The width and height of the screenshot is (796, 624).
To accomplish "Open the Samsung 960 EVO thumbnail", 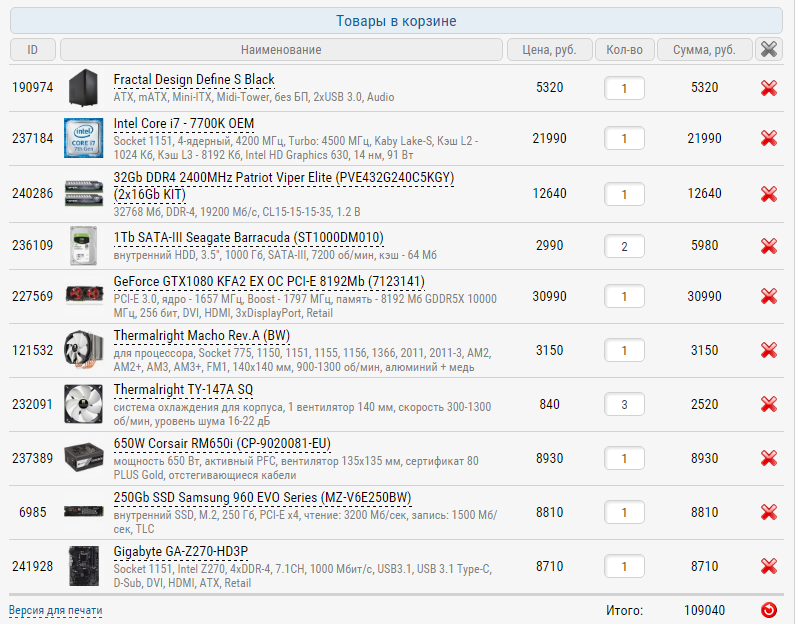I will 84,511.
